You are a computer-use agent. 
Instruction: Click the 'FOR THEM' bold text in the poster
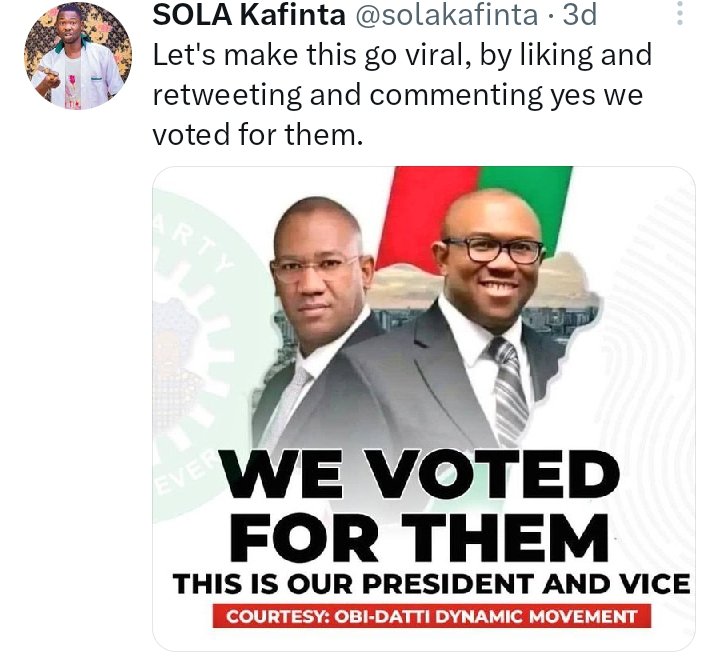coord(419,538)
